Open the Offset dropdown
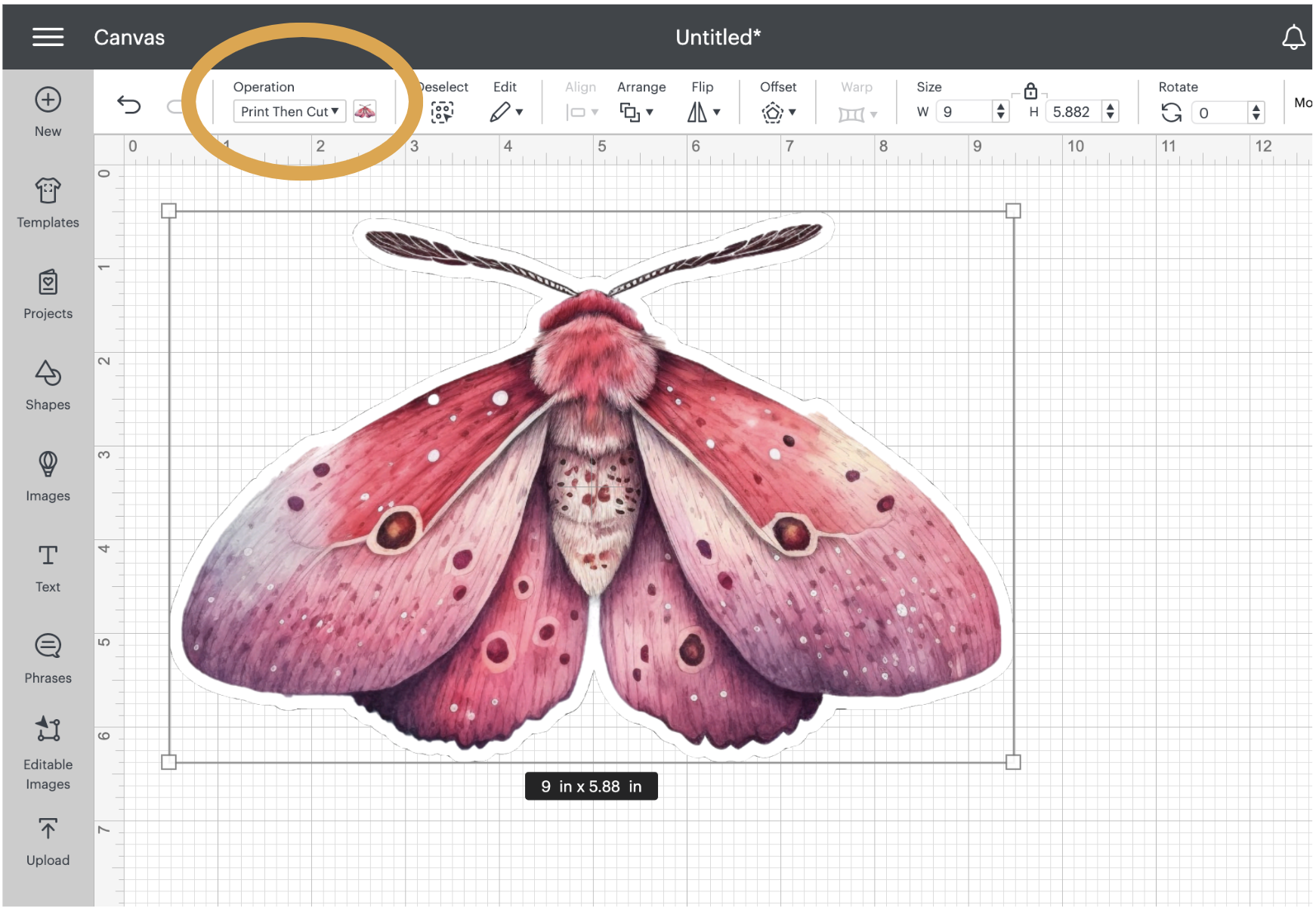The image size is (1316, 911). tap(777, 111)
